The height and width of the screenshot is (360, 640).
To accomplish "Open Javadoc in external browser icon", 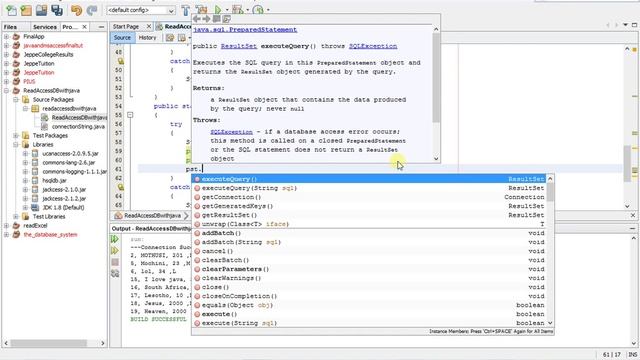I will coord(216,19).
